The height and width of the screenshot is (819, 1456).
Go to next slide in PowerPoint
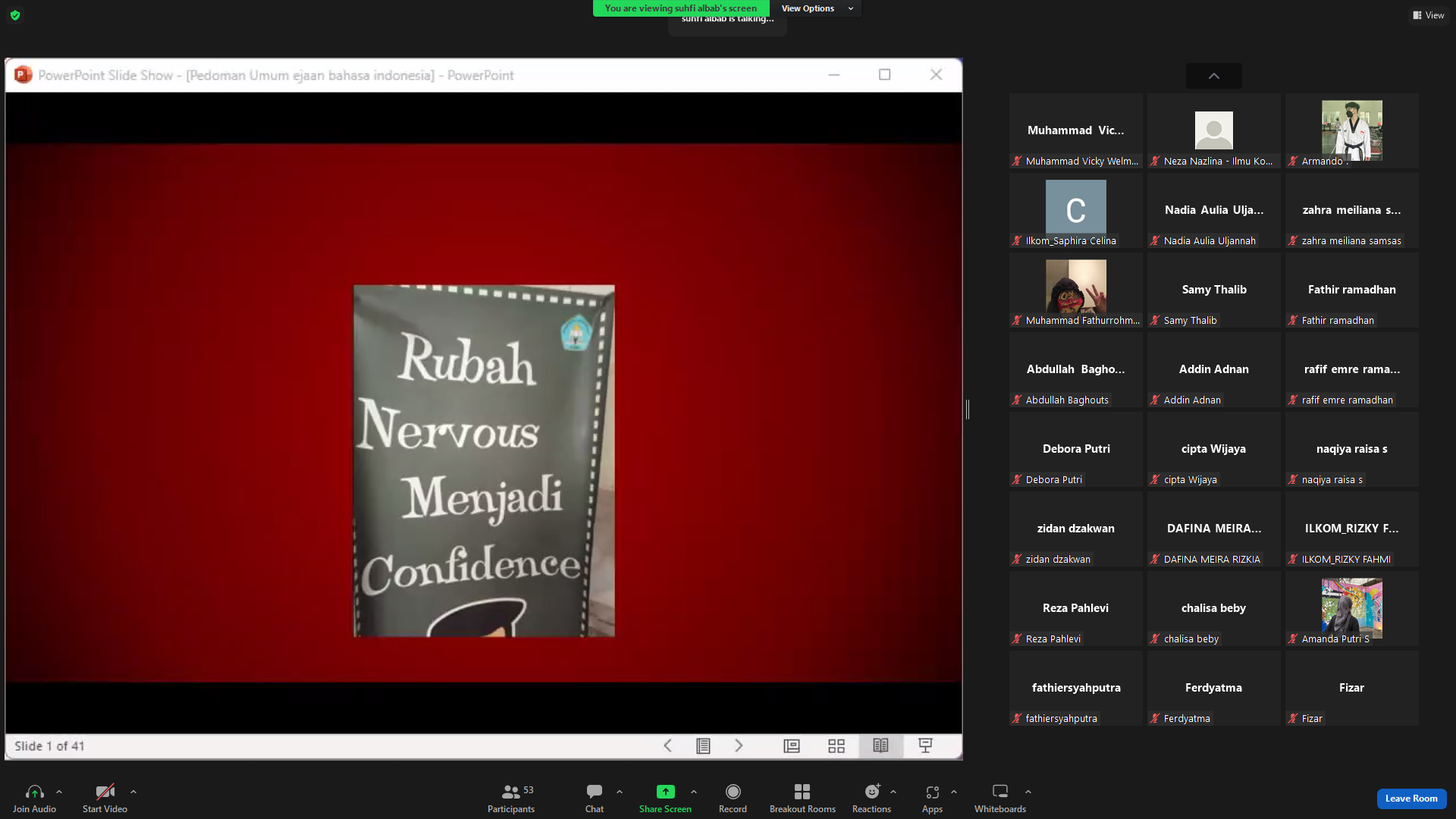[x=739, y=746]
